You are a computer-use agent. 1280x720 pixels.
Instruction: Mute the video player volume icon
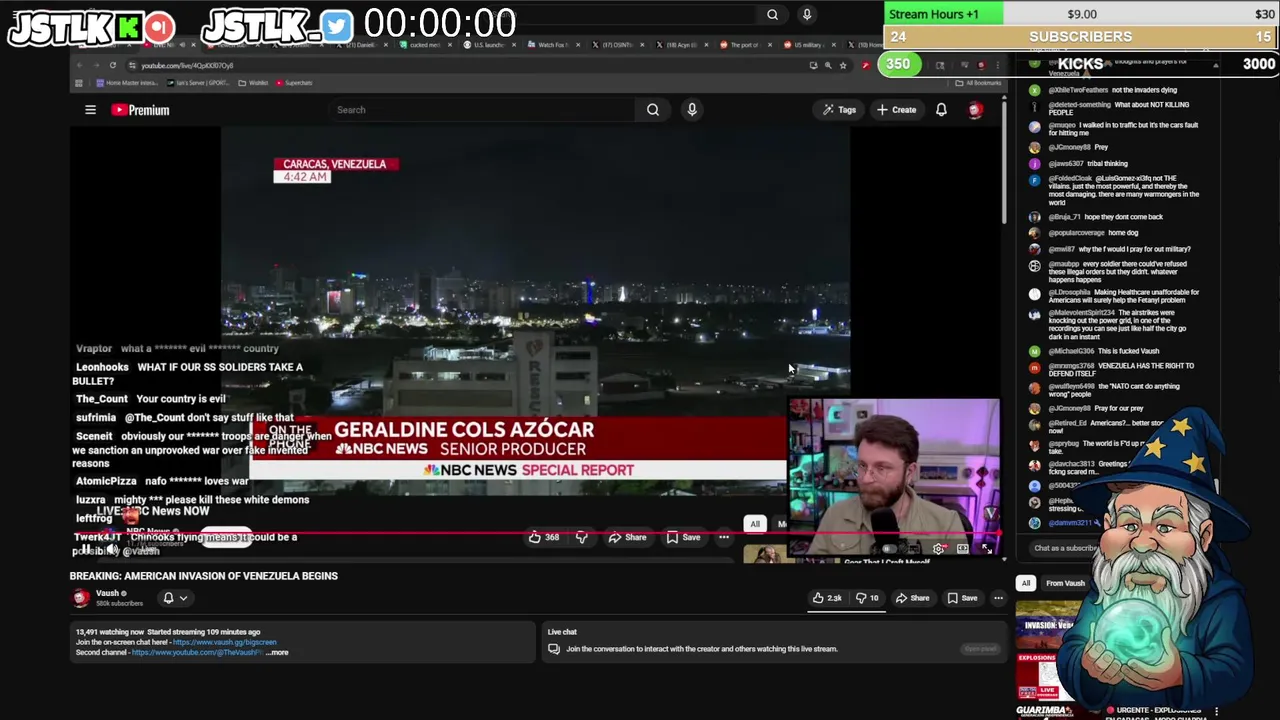click(x=112, y=549)
